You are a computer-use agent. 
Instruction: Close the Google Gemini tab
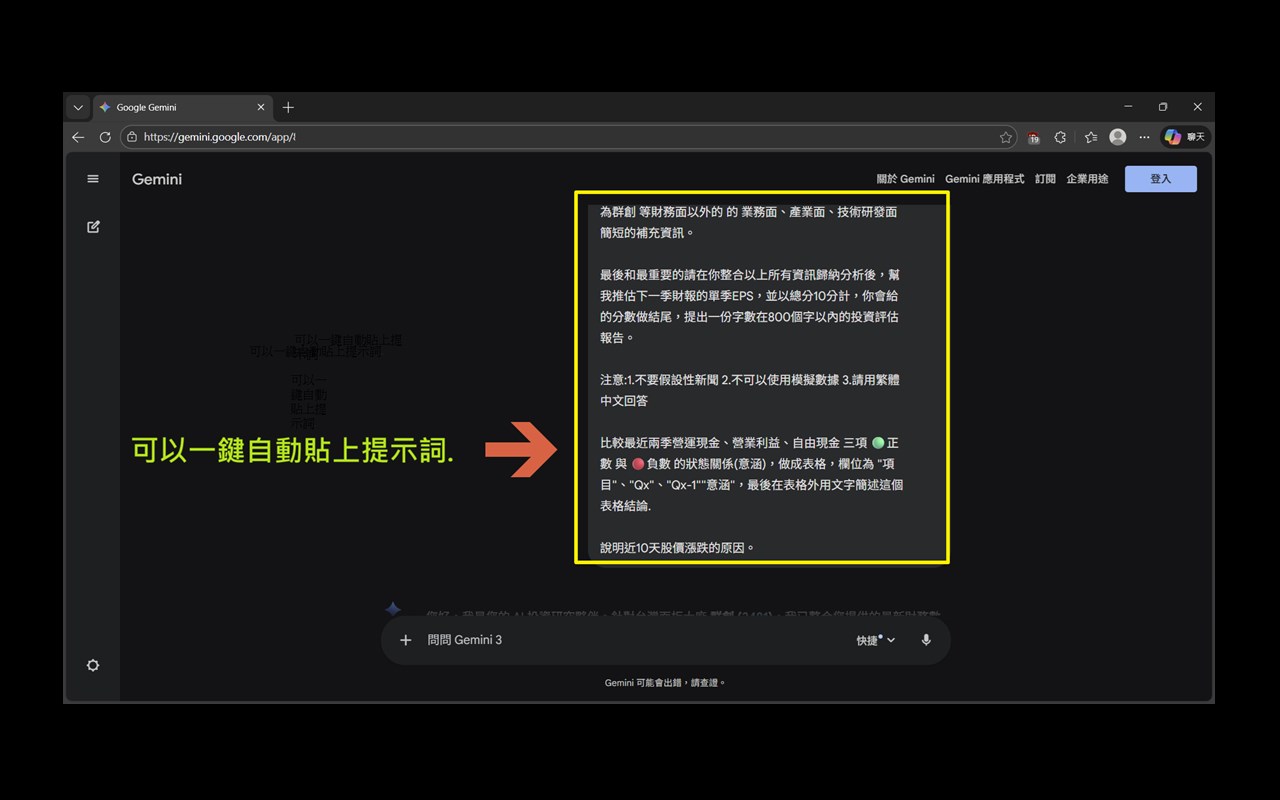(x=261, y=107)
